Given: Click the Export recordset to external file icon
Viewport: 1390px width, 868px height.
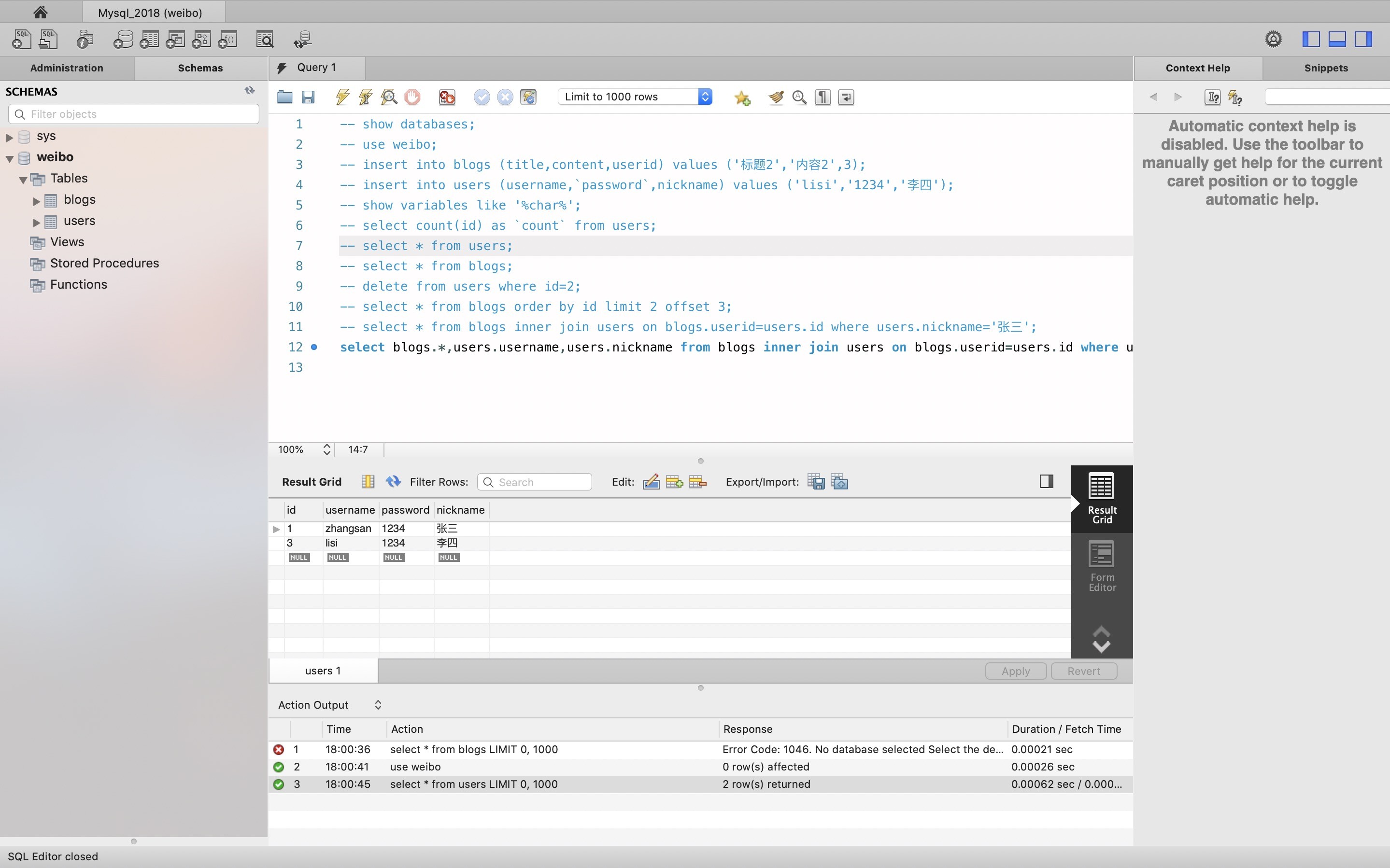Looking at the screenshot, I should [x=817, y=482].
